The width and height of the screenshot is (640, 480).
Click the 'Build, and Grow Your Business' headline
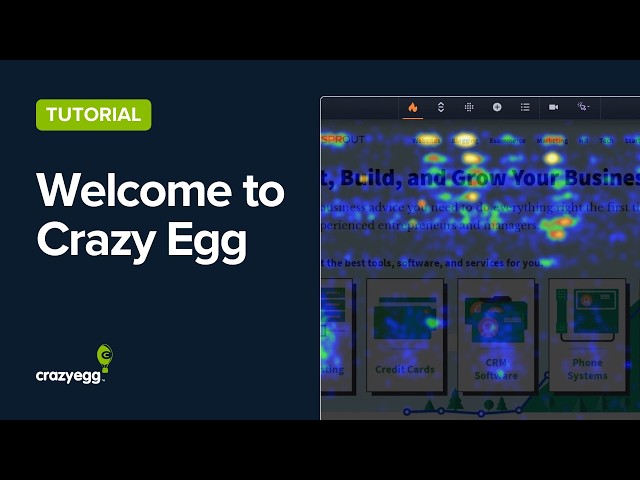(490, 178)
